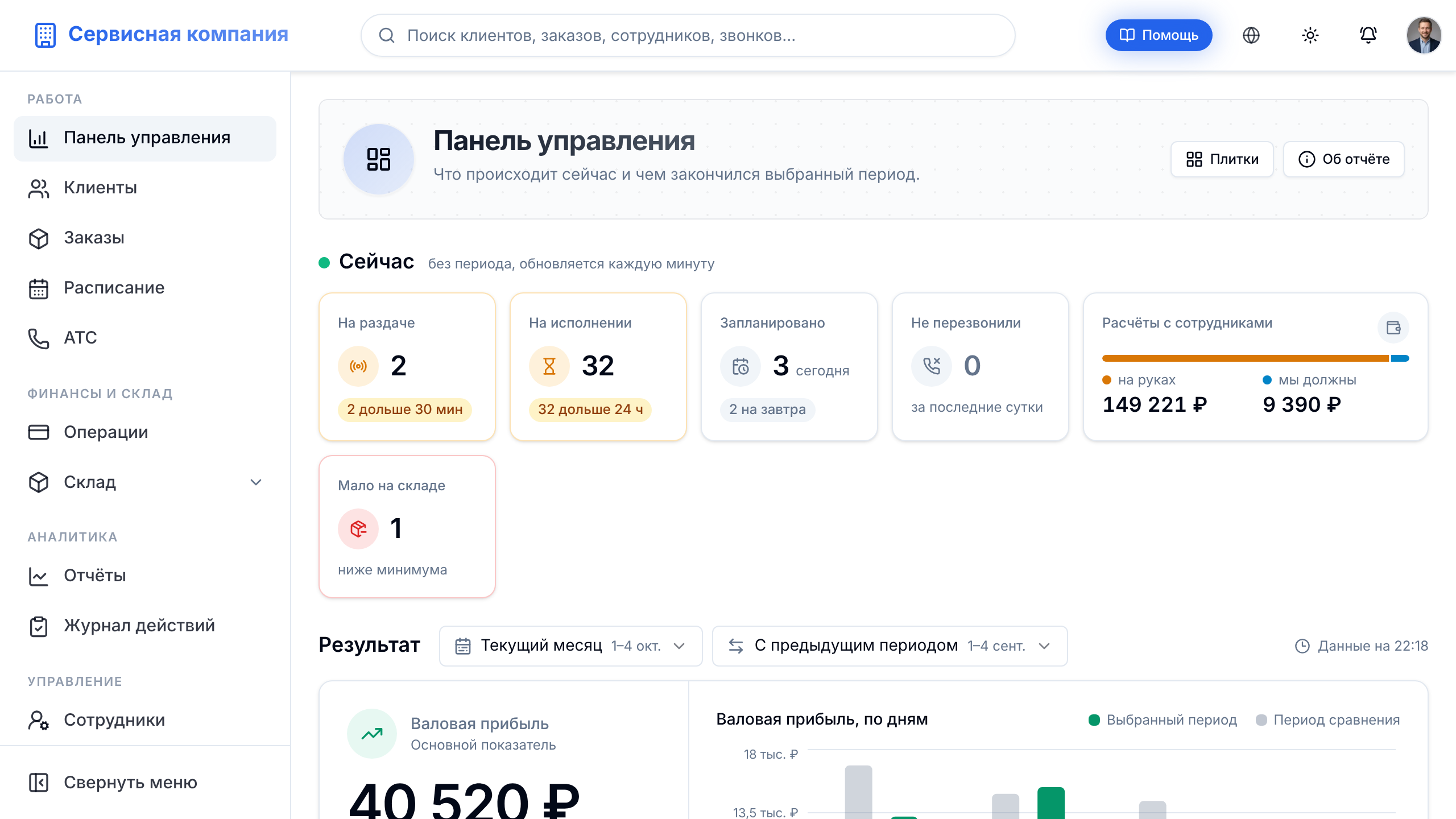This screenshot has height=819, width=1456.
Task: Click the Журнал действий clipboard icon
Action: [38, 626]
